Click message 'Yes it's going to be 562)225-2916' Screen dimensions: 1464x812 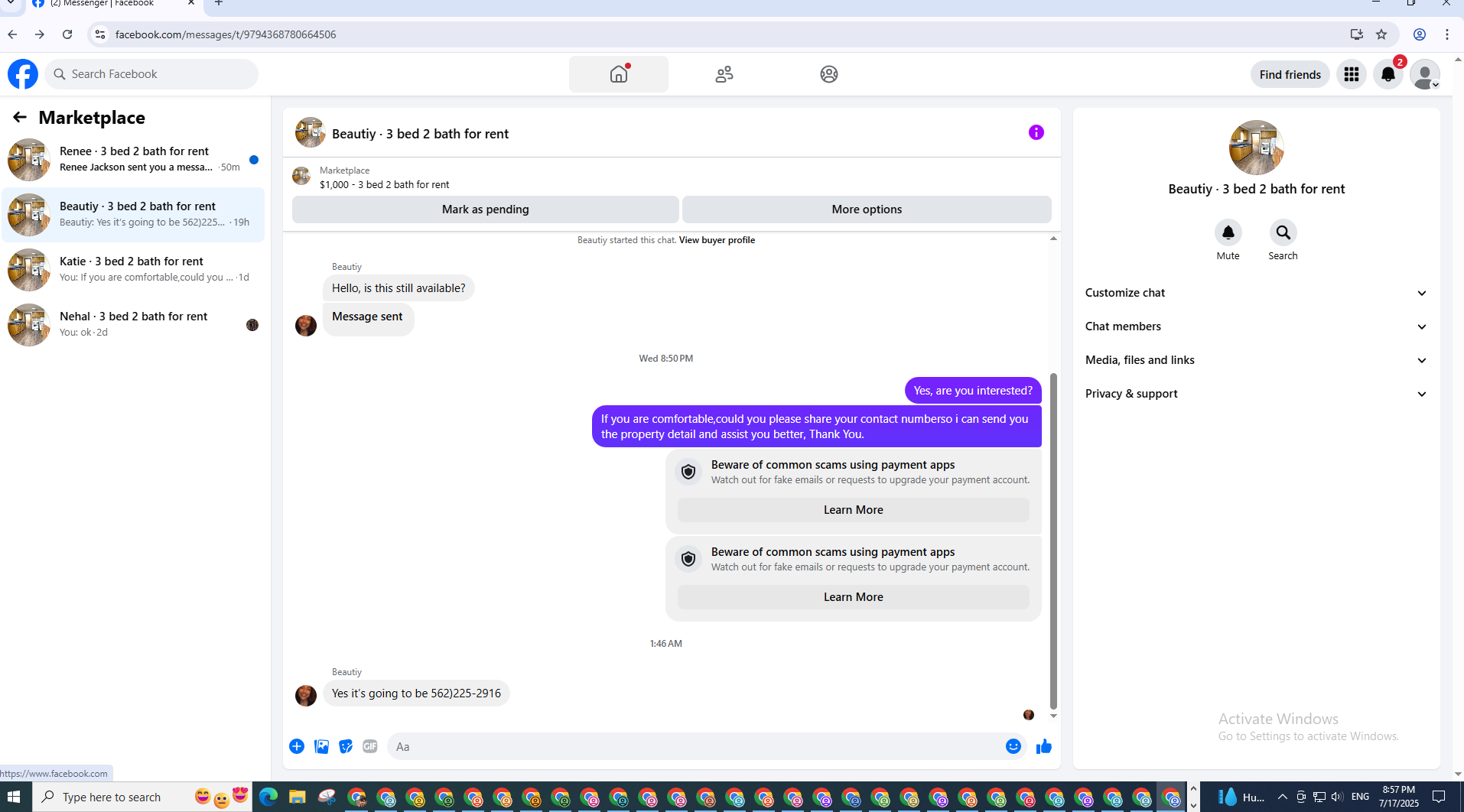[416, 693]
